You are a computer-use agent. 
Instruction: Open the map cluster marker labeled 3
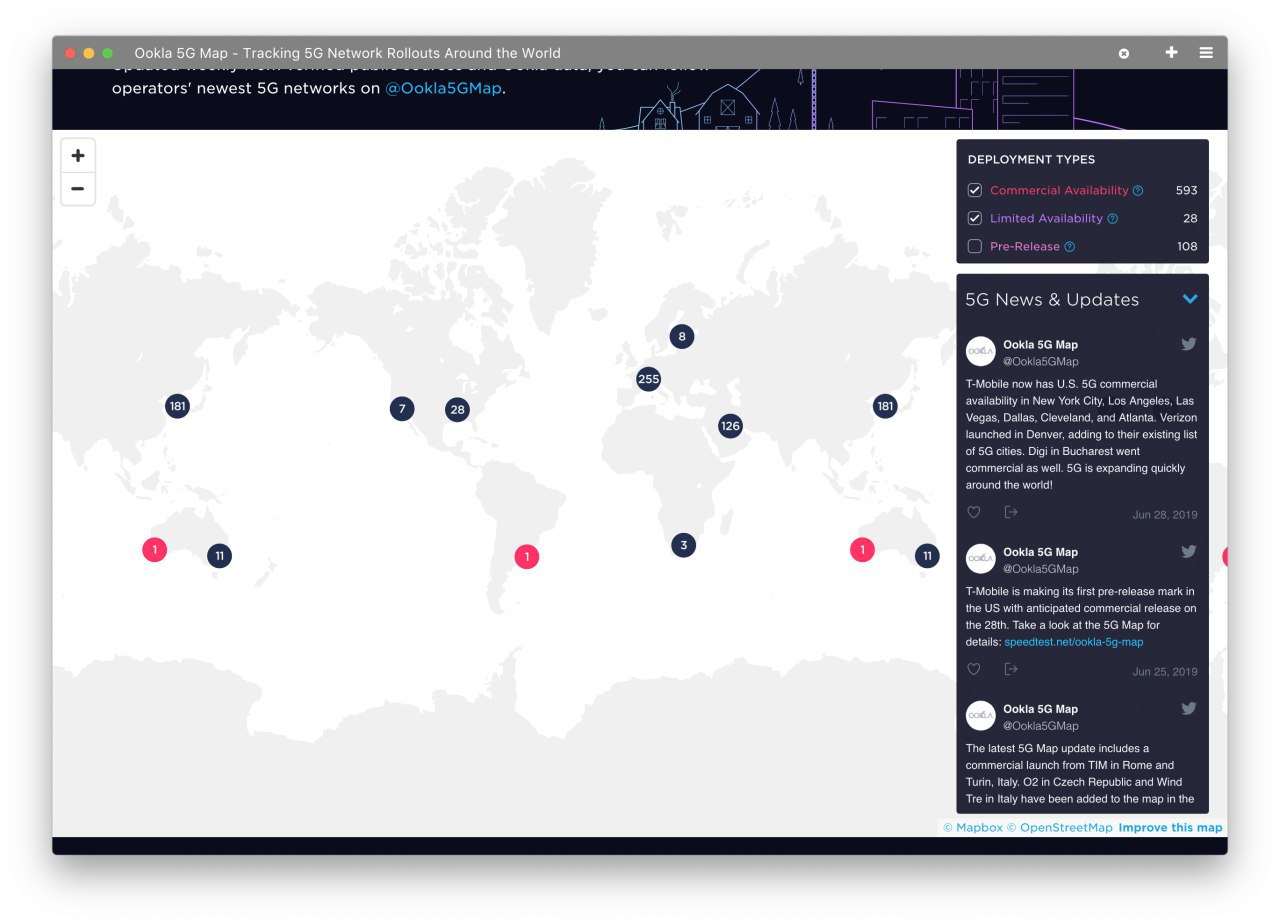pos(684,545)
